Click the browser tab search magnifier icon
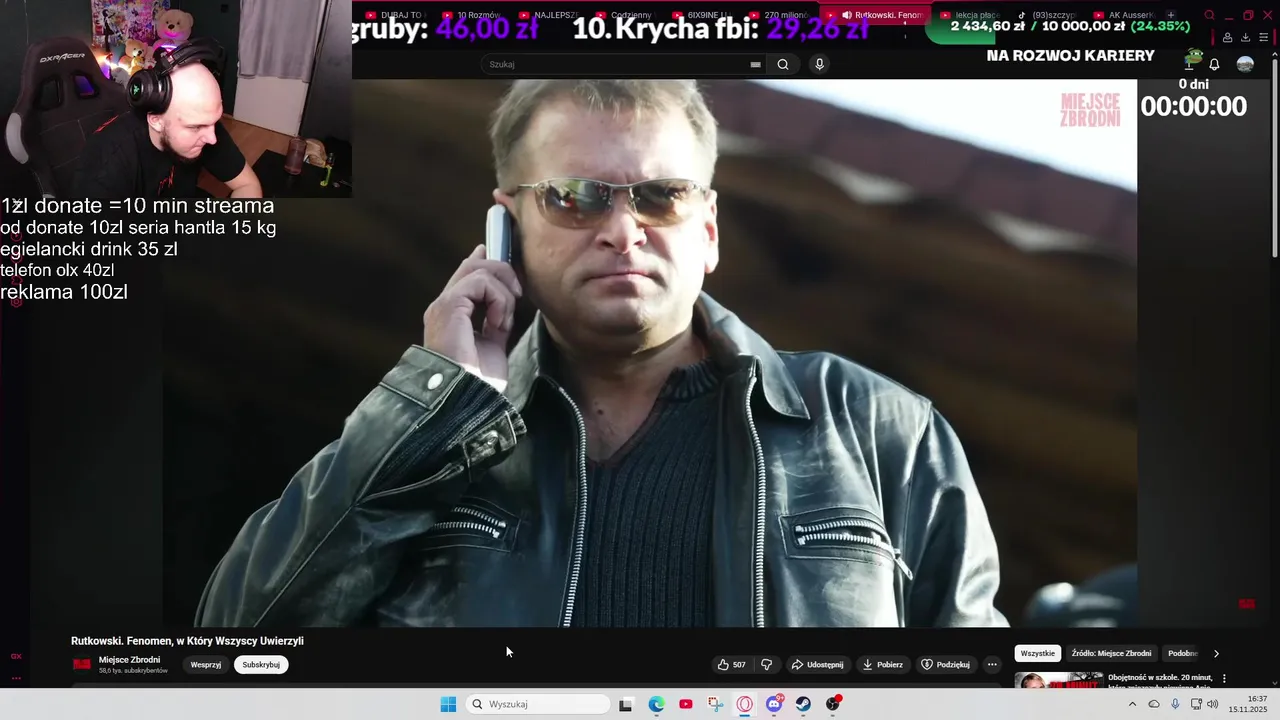The height and width of the screenshot is (720, 1280). (x=1209, y=15)
